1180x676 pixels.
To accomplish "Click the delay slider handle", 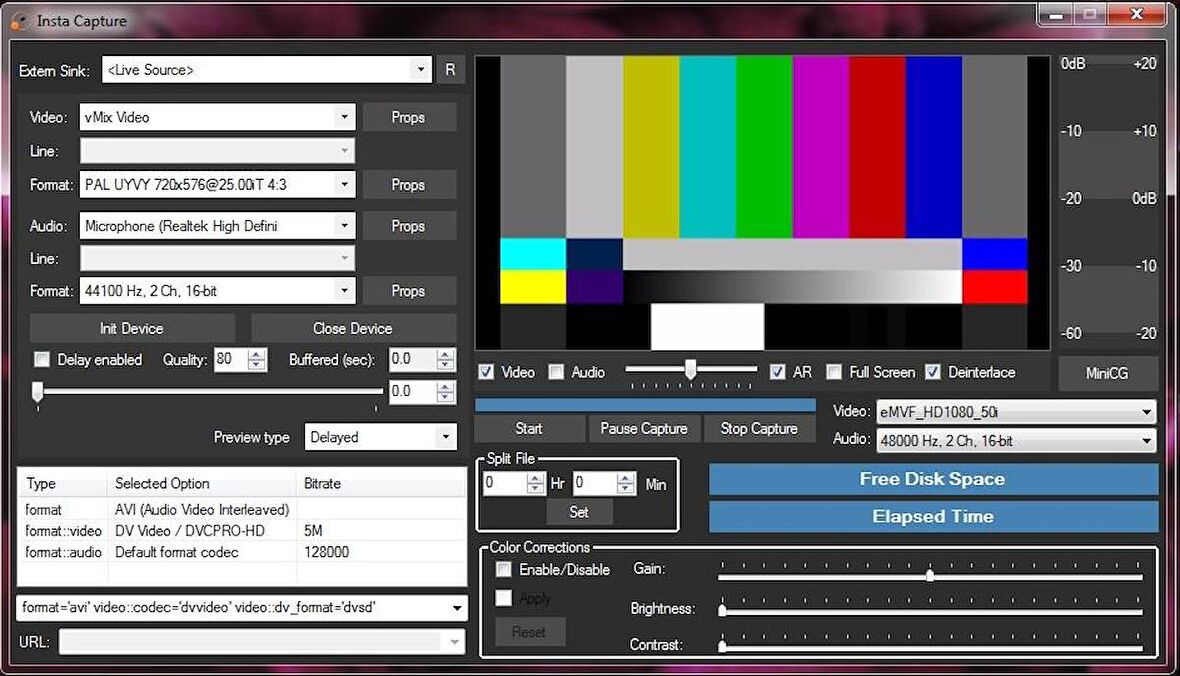I will pos(38,392).
